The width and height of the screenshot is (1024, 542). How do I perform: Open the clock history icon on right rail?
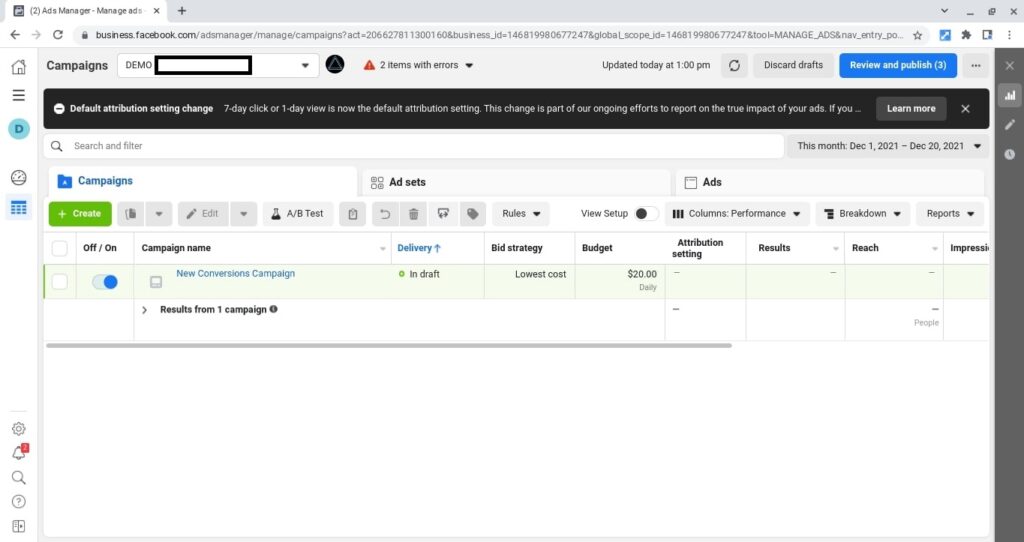1010,154
